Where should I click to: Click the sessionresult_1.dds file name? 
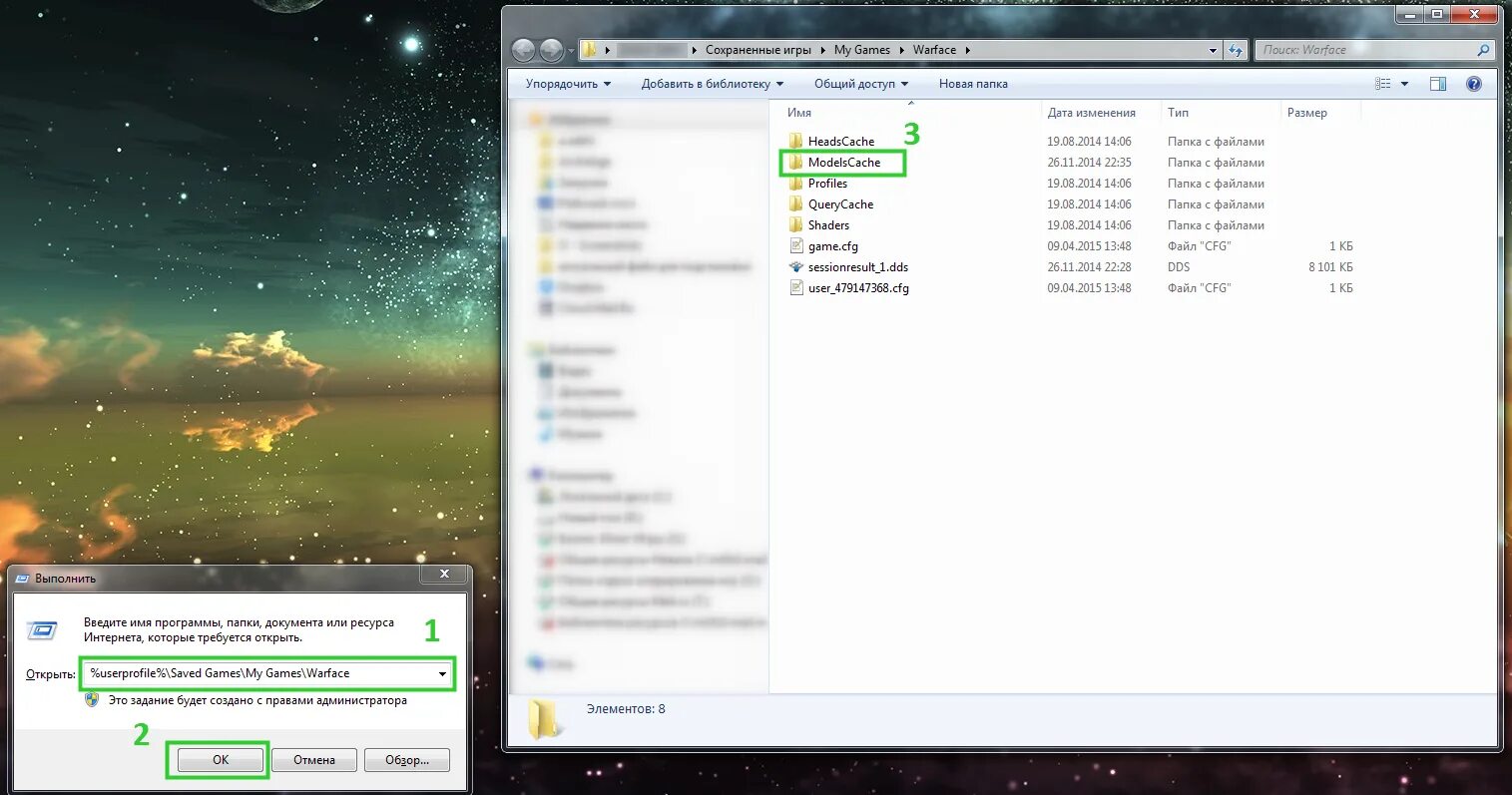coord(858,267)
